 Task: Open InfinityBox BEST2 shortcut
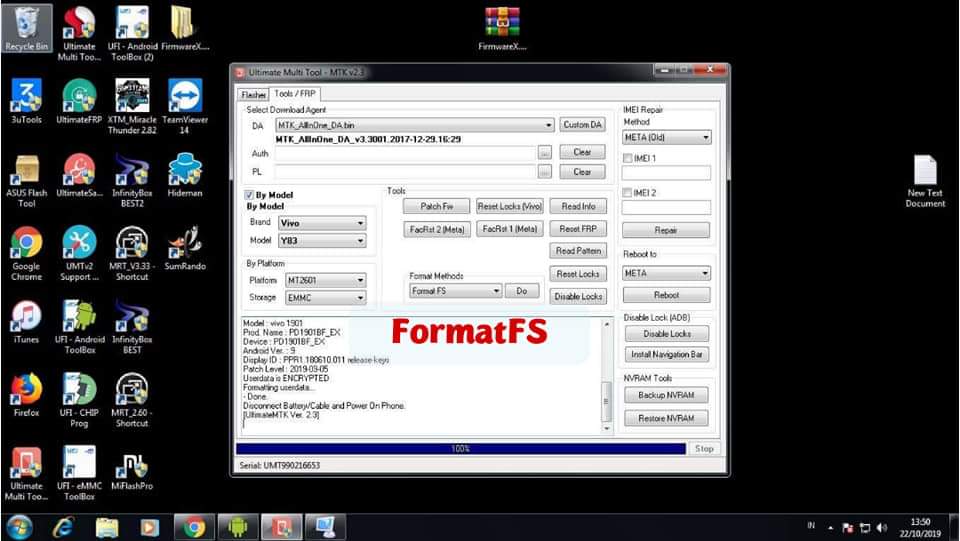(x=132, y=180)
